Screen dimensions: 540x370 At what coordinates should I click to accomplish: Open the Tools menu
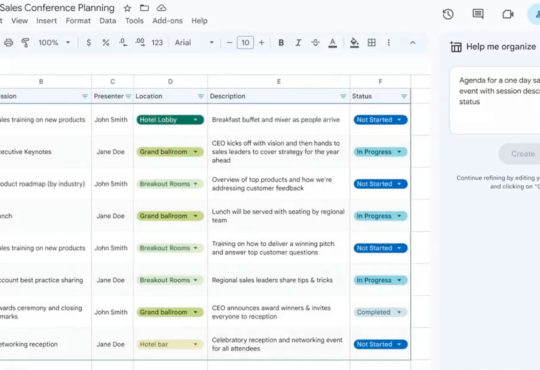coord(134,21)
